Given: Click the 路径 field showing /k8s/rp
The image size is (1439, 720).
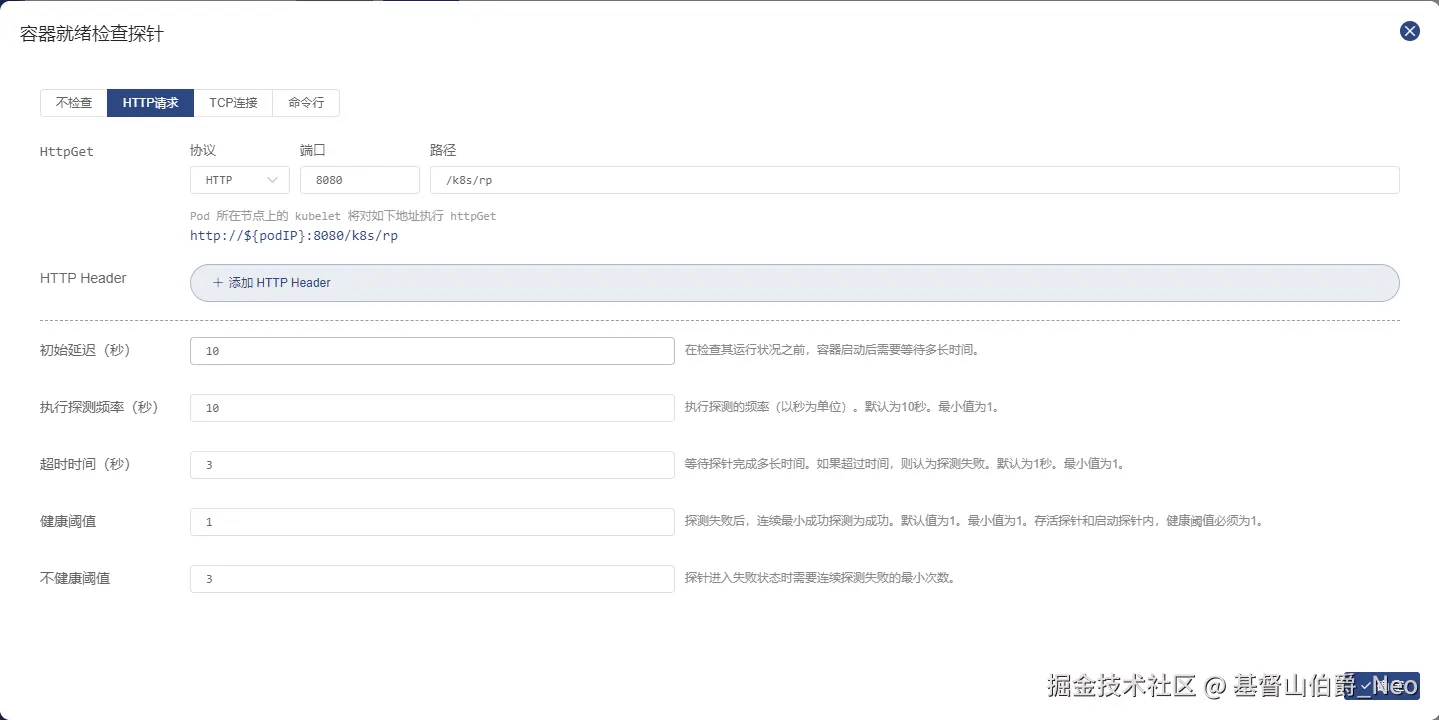Looking at the screenshot, I should 915,180.
